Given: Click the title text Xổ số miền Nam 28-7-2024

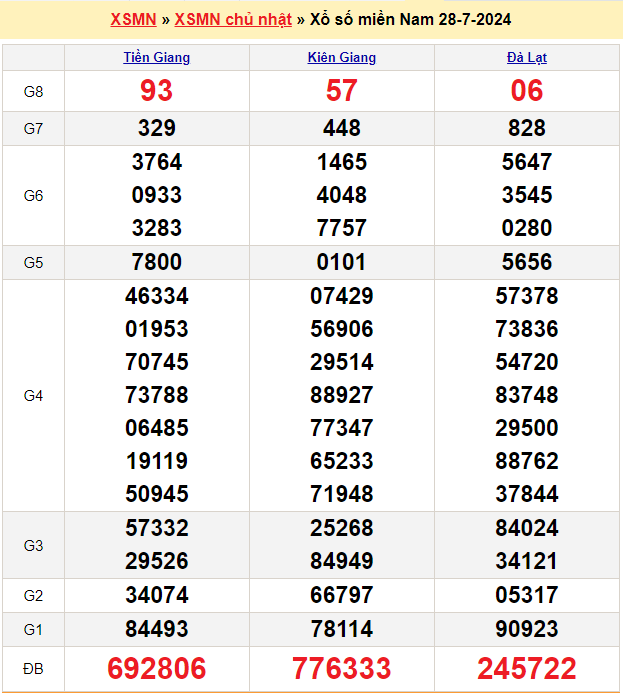Looking at the screenshot, I should click(408, 20).
